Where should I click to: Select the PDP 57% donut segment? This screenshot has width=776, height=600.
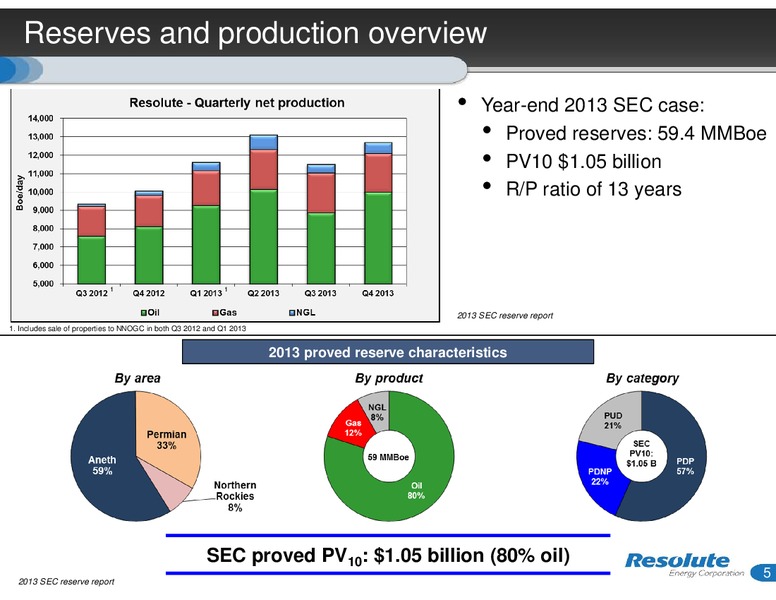685,466
